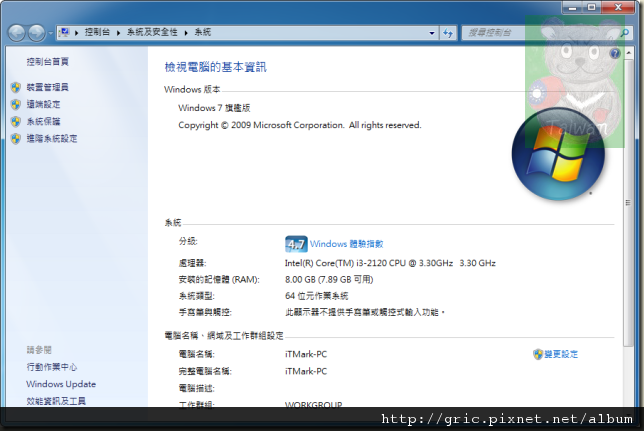Click the search magnifier icon
This screenshot has height=431, width=644.
[624, 33]
